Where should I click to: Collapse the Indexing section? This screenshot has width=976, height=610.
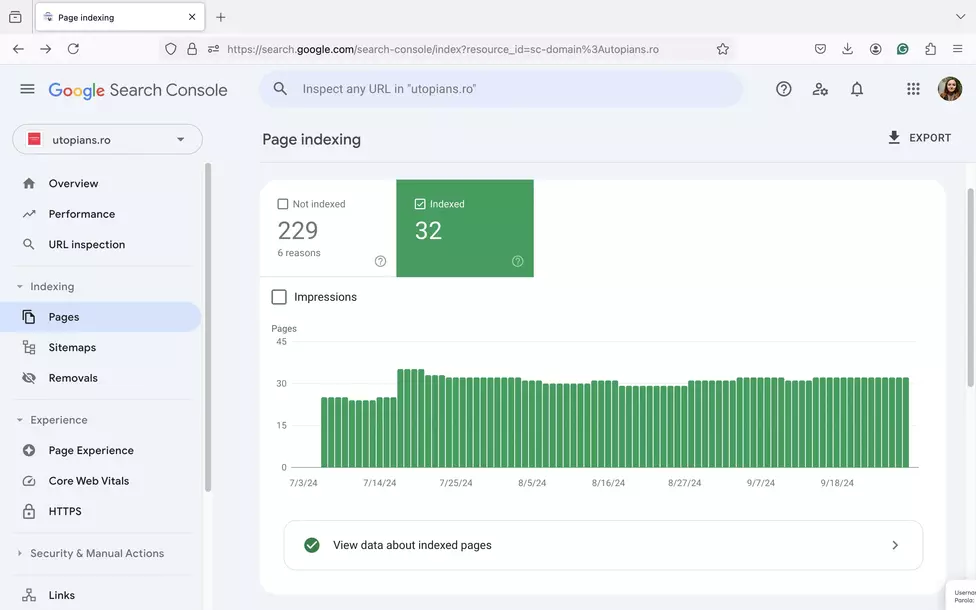tap(19, 286)
